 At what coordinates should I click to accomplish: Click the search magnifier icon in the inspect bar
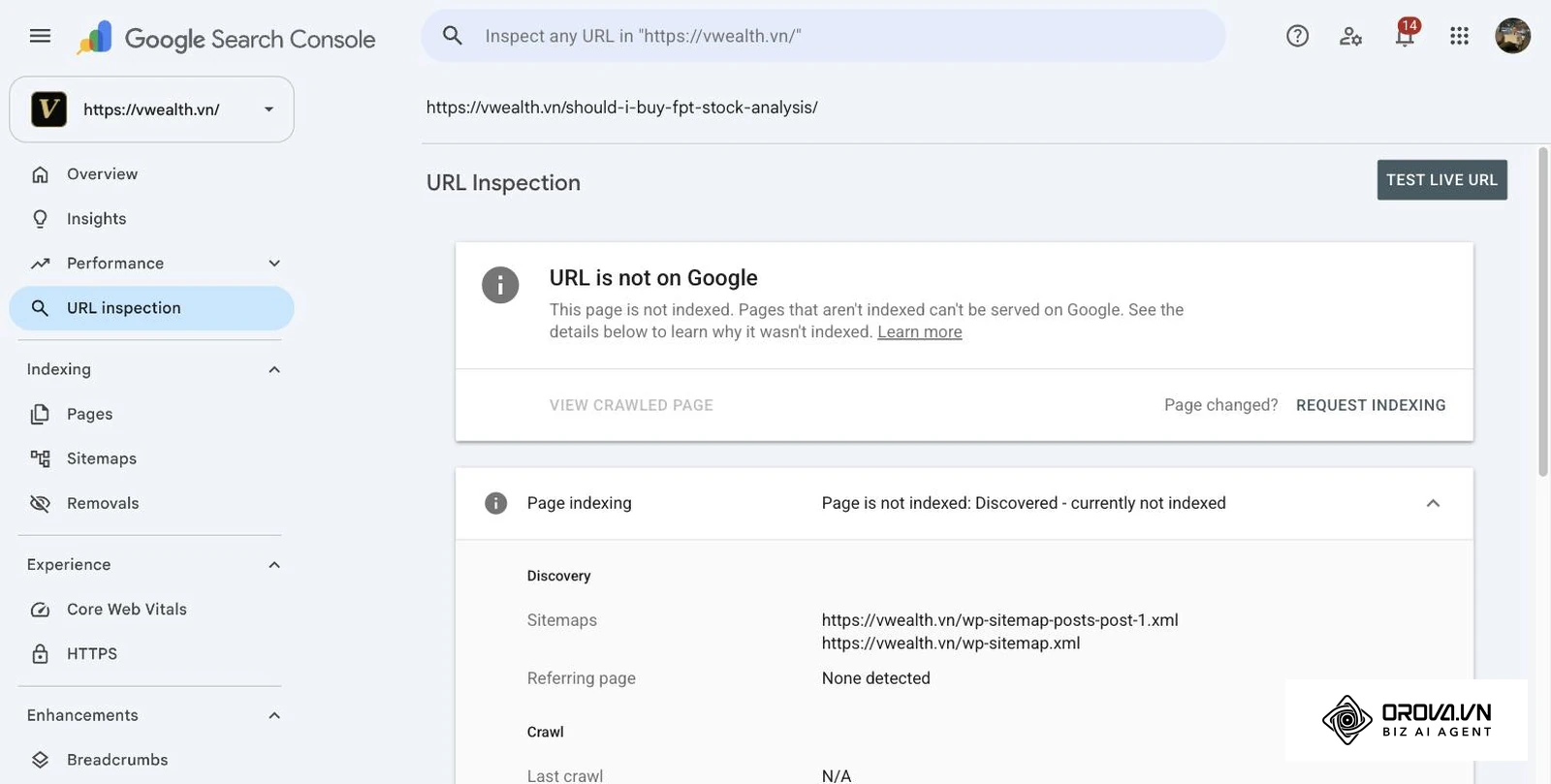tap(452, 36)
